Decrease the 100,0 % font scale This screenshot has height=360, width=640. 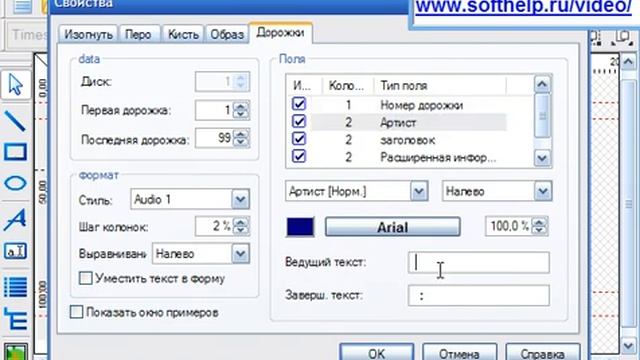pos(540,231)
